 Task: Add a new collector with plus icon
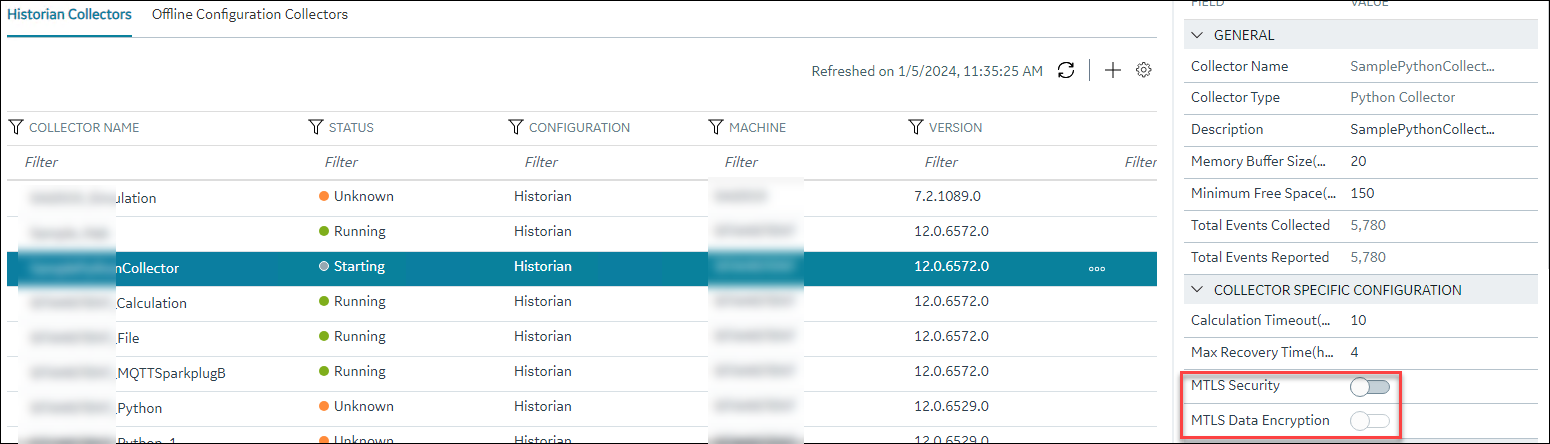pyautogui.click(x=1112, y=70)
